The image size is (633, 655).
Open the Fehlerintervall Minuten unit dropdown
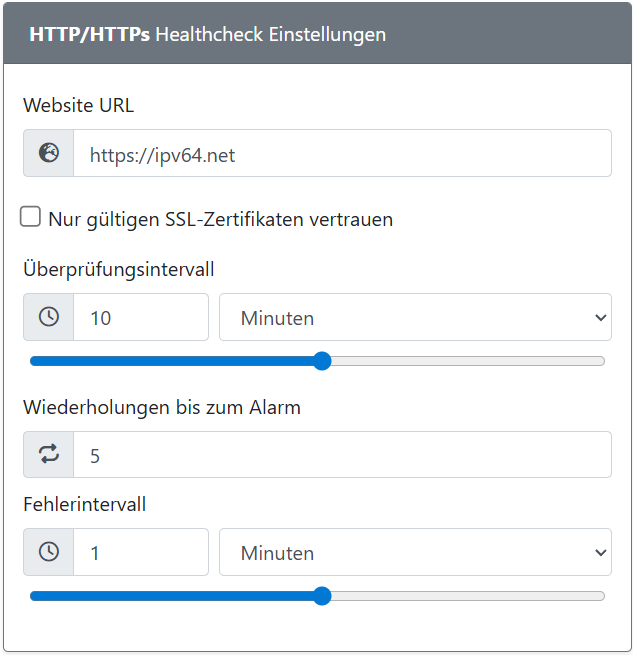click(x=415, y=552)
